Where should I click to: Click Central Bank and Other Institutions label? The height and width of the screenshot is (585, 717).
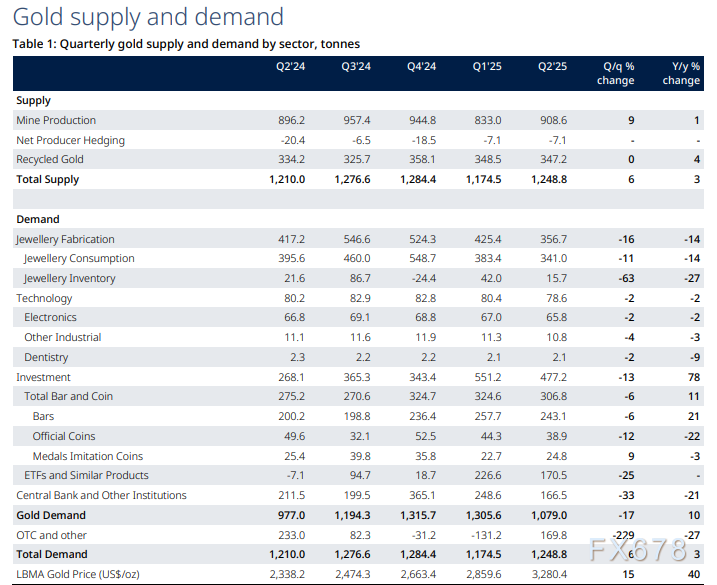click(101, 496)
